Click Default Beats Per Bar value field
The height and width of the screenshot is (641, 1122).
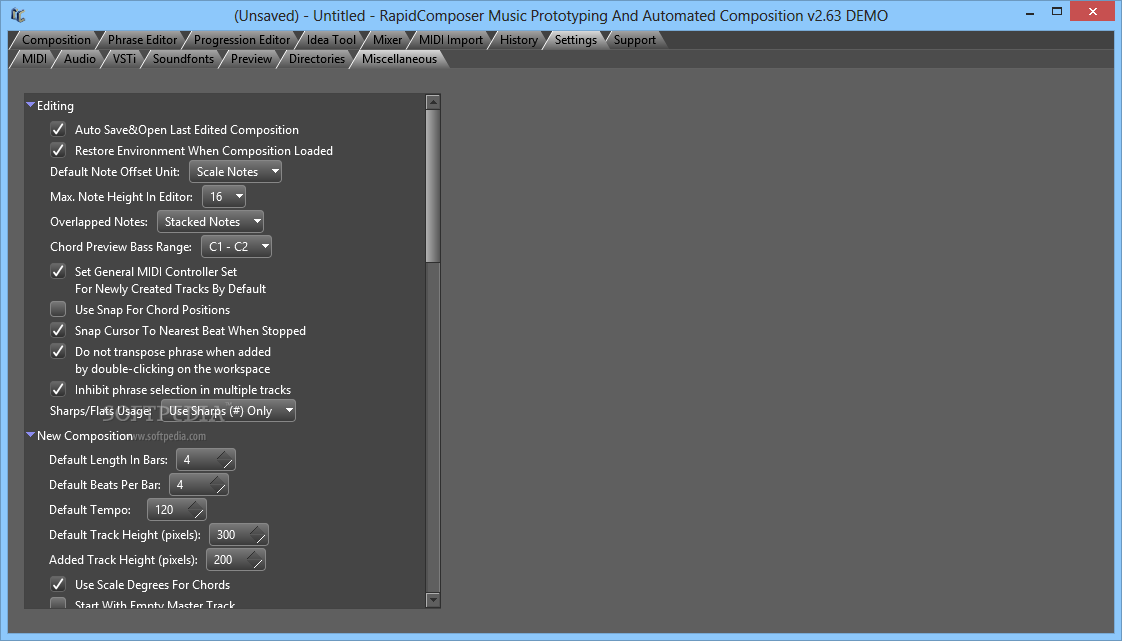[x=198, y=484]
